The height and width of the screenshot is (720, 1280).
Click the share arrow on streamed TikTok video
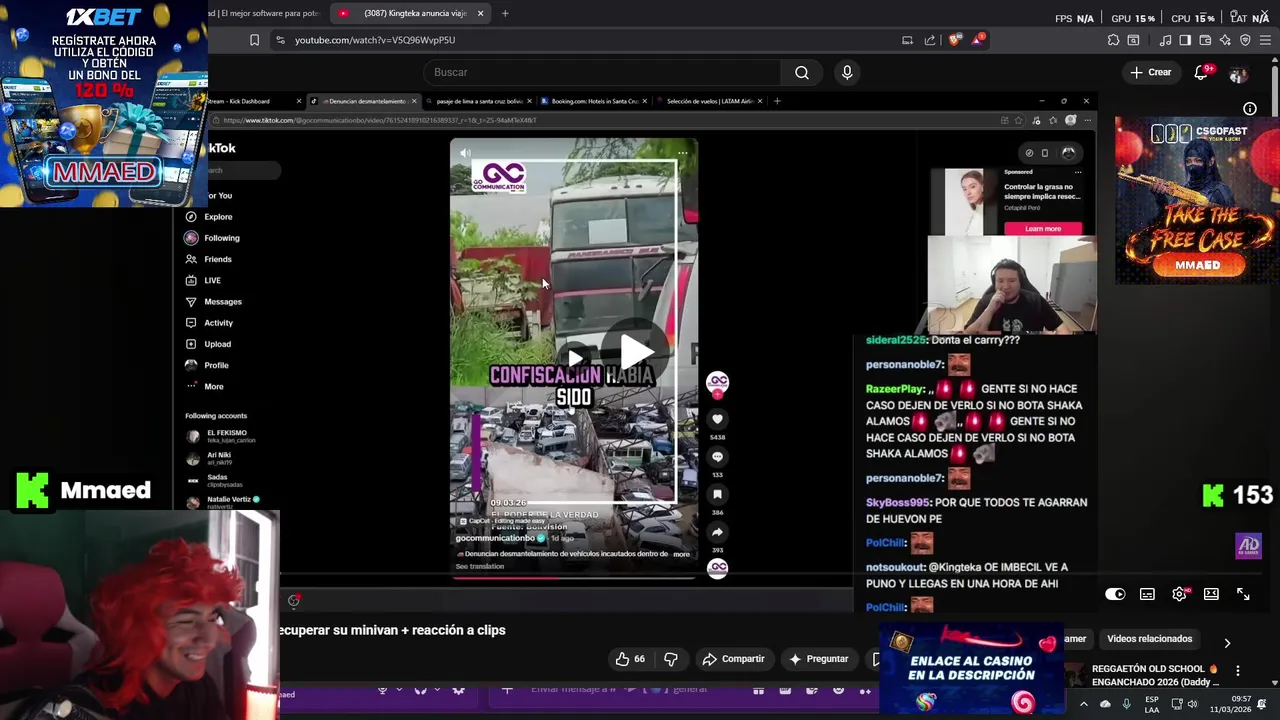click(717, 532)
